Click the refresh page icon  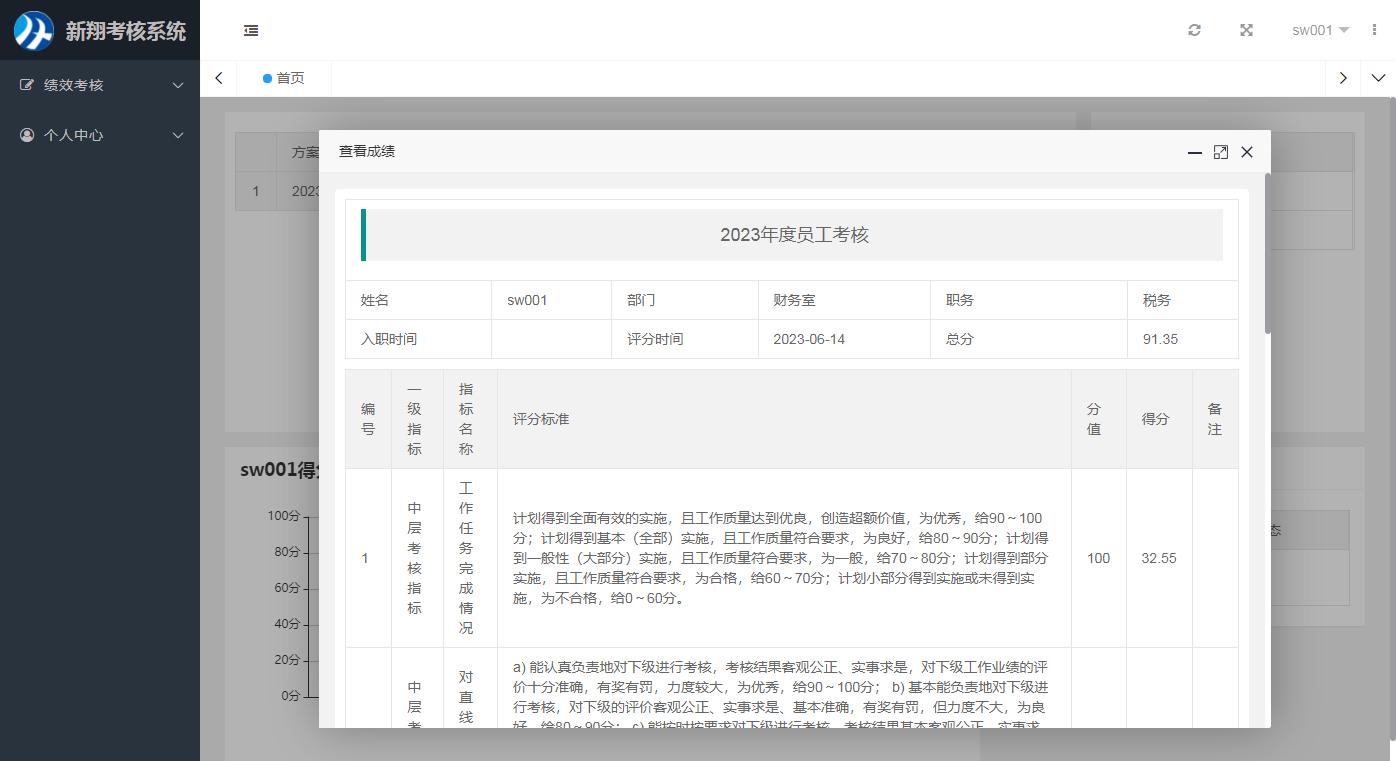click(x=1194, y=30)
